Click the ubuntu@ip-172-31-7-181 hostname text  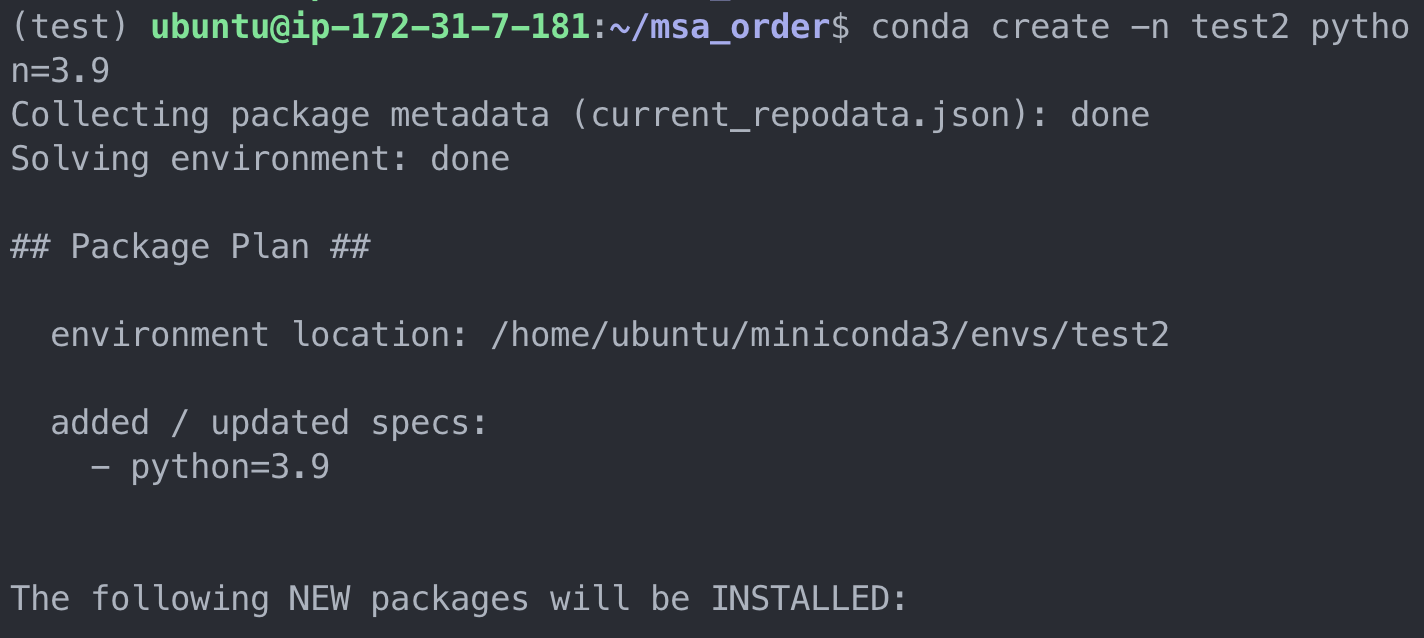[369, 27]
